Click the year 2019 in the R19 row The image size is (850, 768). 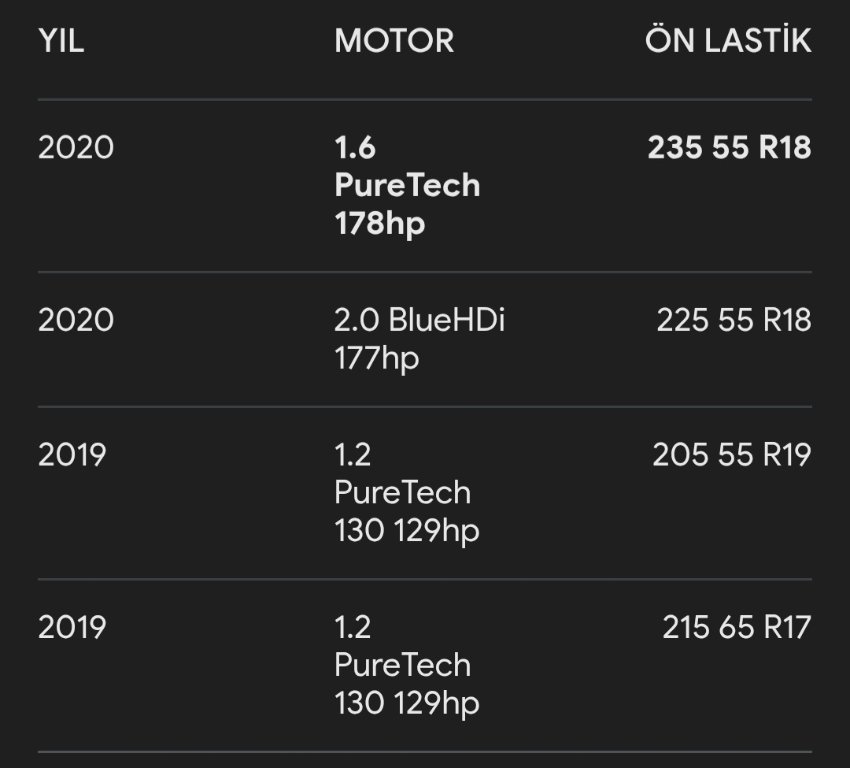pos(72,455)
